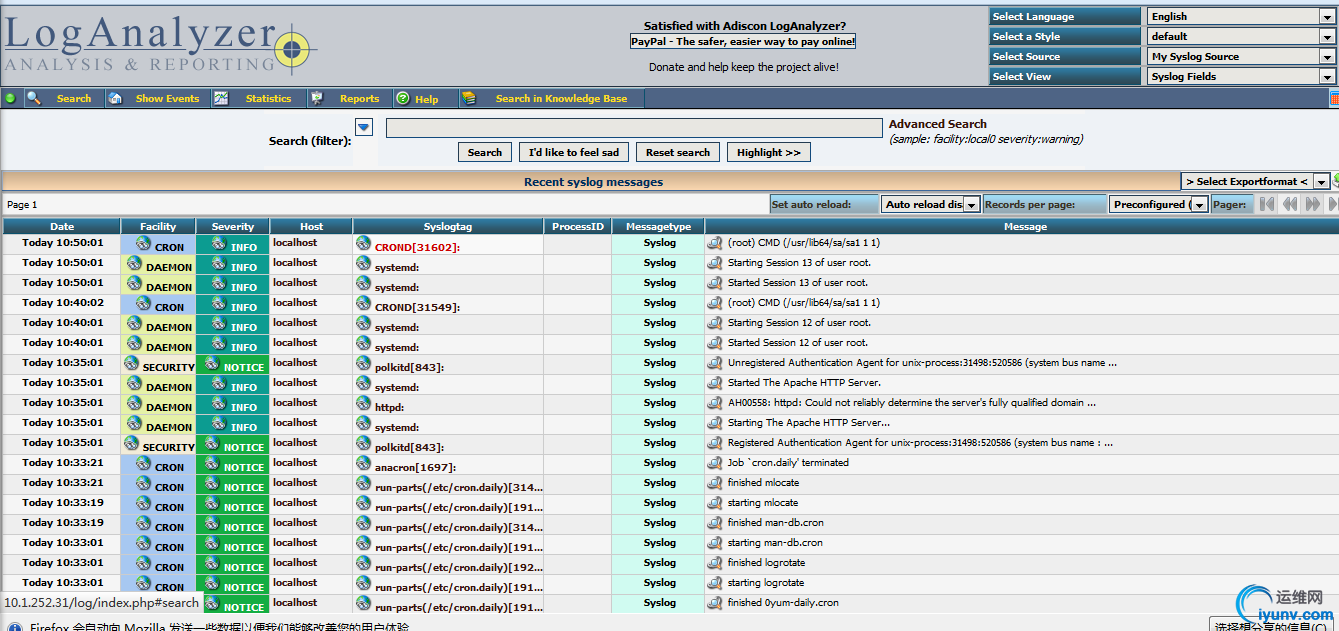1339x631 pixels.
Task: Click message text starting man-db.cron
Action: (775, 543)
